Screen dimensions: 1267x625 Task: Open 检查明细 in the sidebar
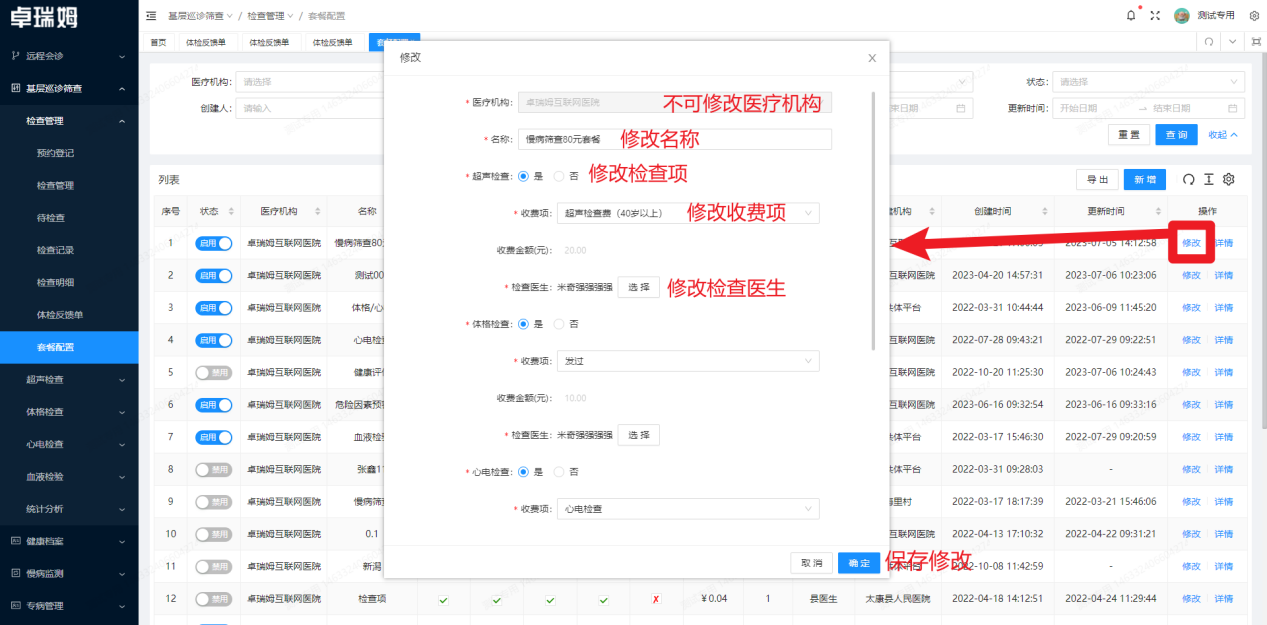tap(55, 282)
